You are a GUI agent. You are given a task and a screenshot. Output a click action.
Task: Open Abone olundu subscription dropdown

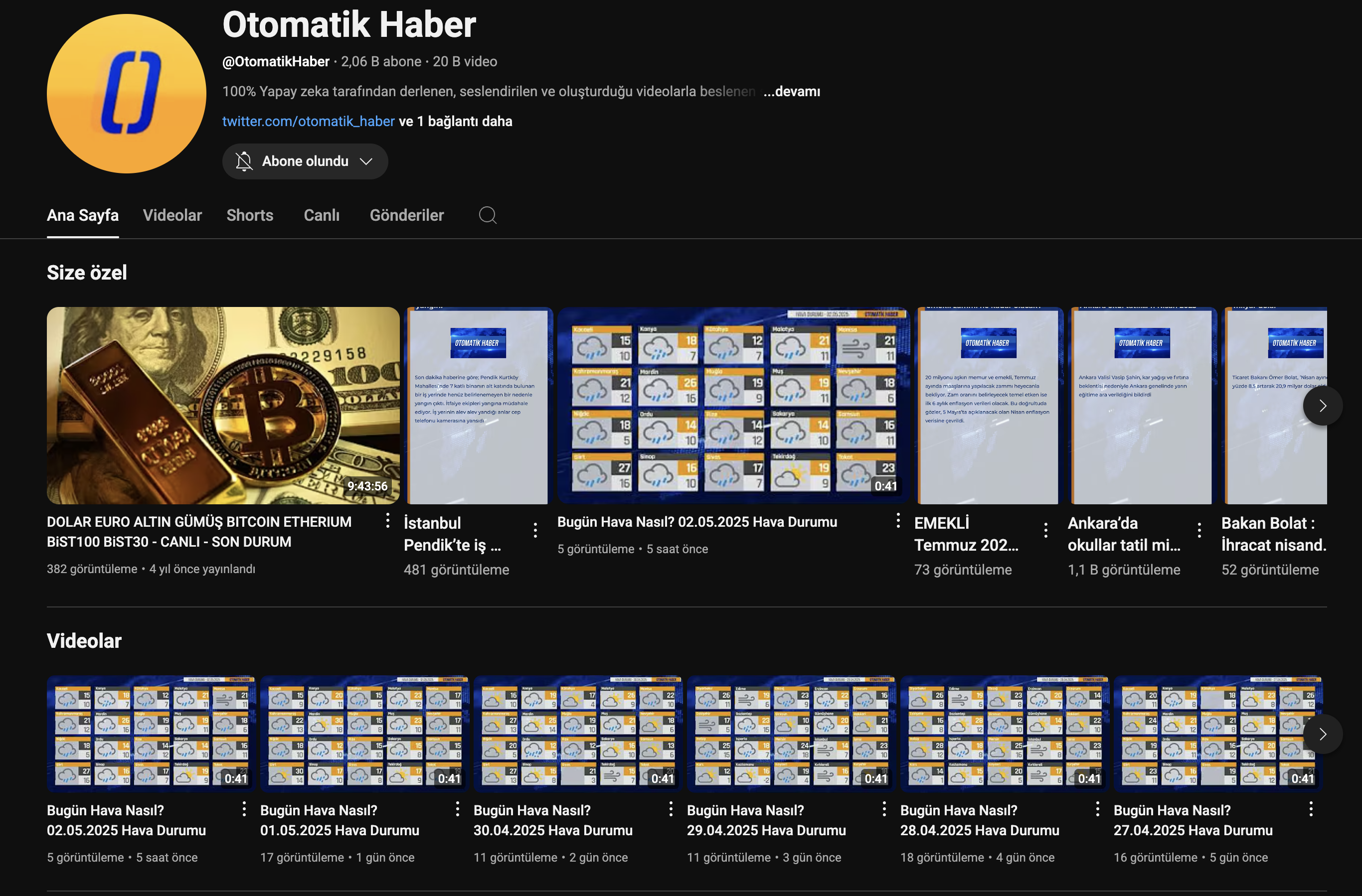click(305, 161)
